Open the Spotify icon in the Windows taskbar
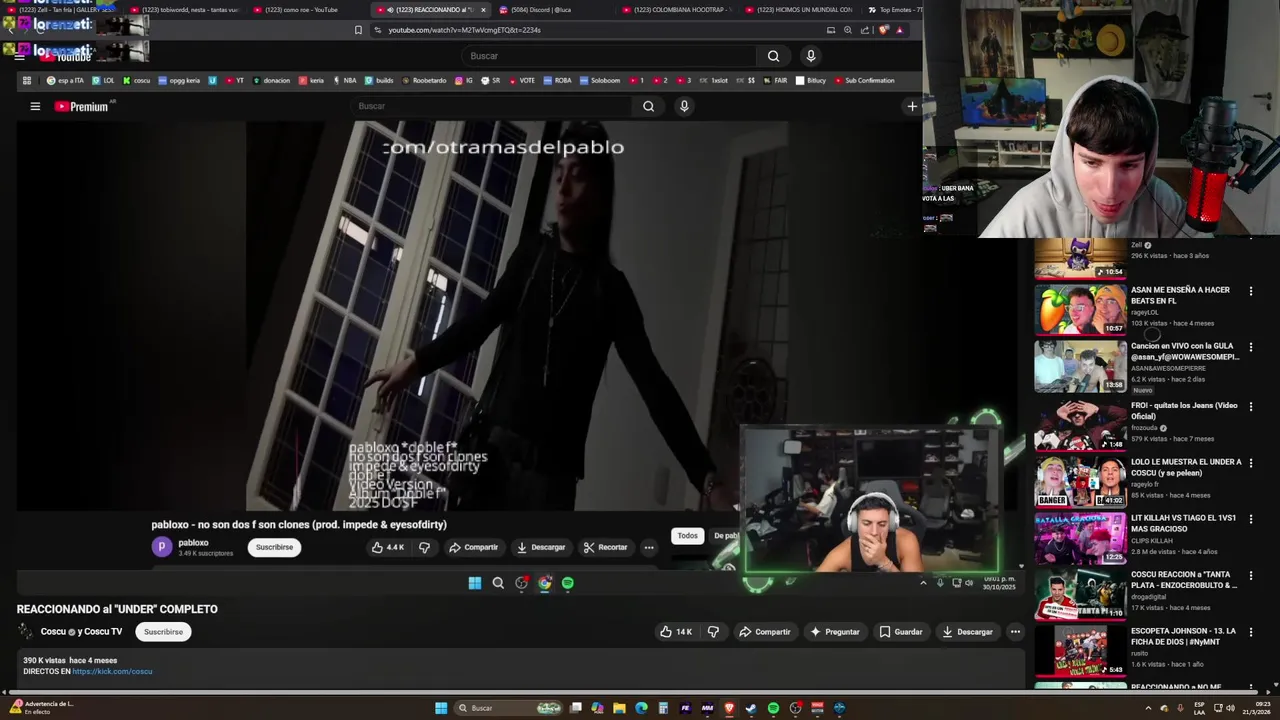 point(773,708)
